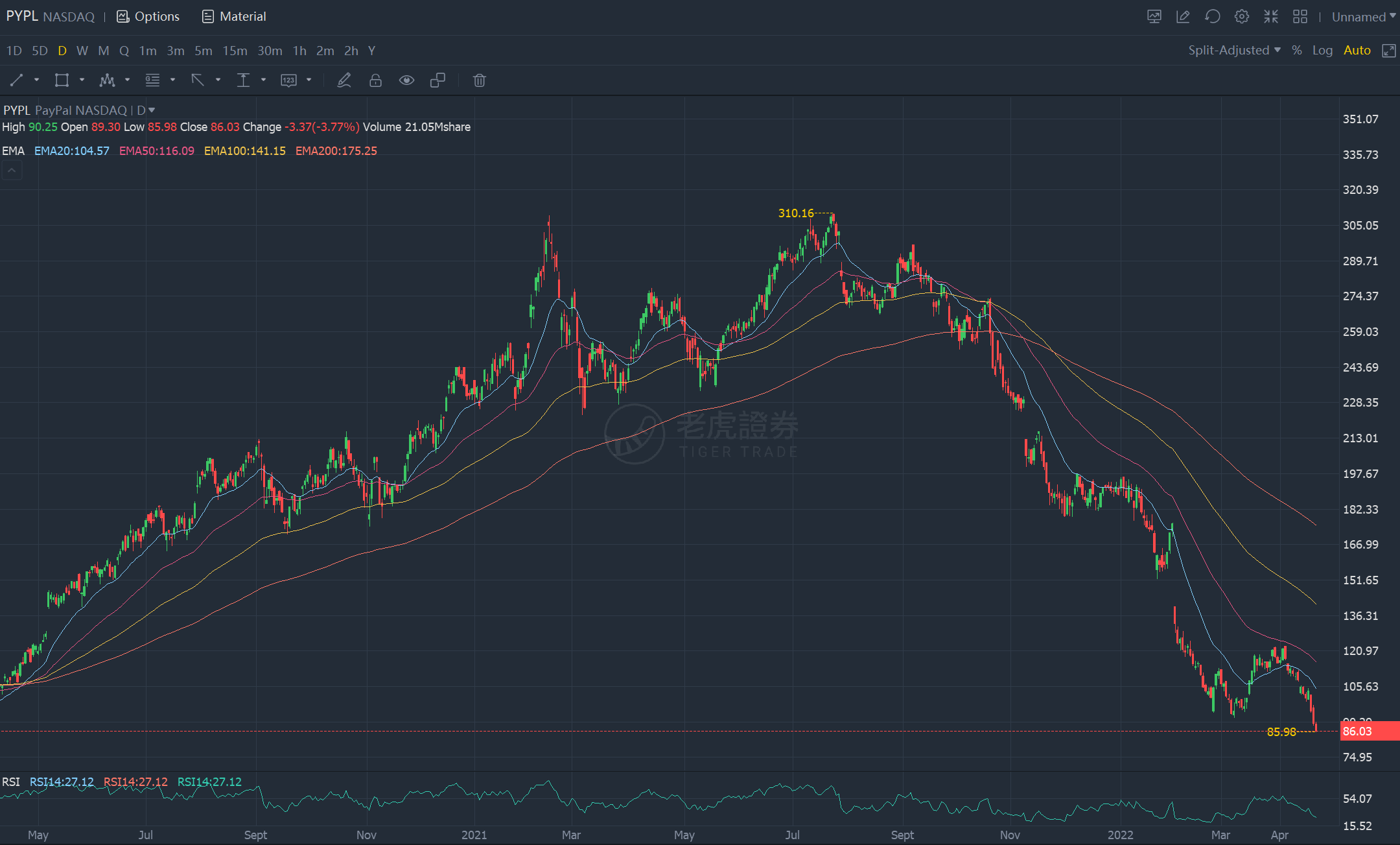Open chart settings gear icon
This screenshot has height=845, width=1400.
pyautogui.click(x=1241, y=17)
